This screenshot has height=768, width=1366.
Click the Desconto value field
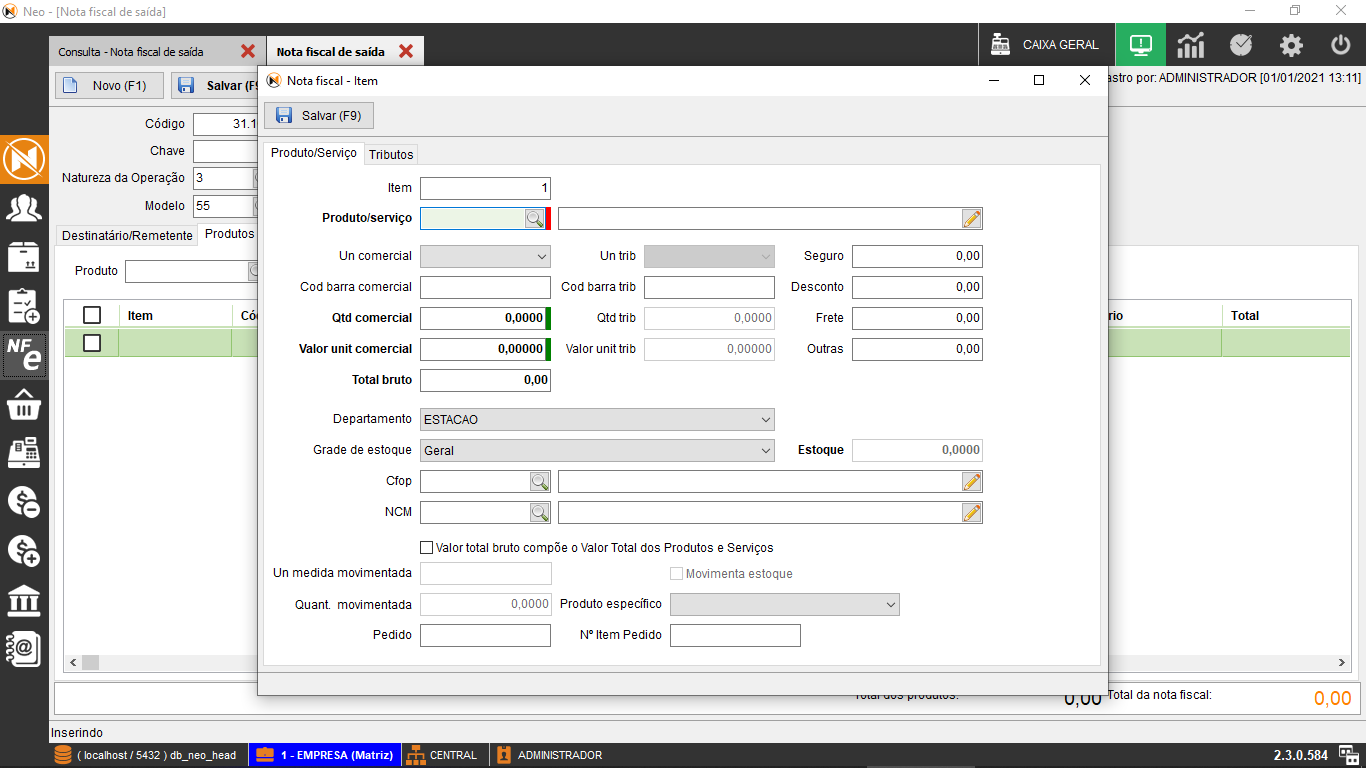point(917,287)
